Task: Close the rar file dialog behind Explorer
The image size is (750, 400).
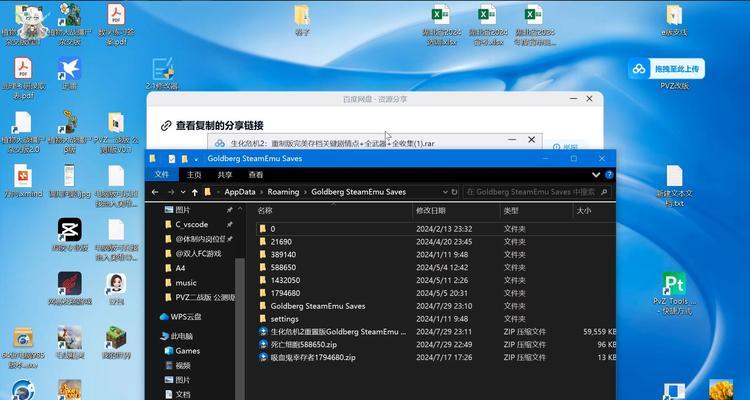Action: [531, 140]
